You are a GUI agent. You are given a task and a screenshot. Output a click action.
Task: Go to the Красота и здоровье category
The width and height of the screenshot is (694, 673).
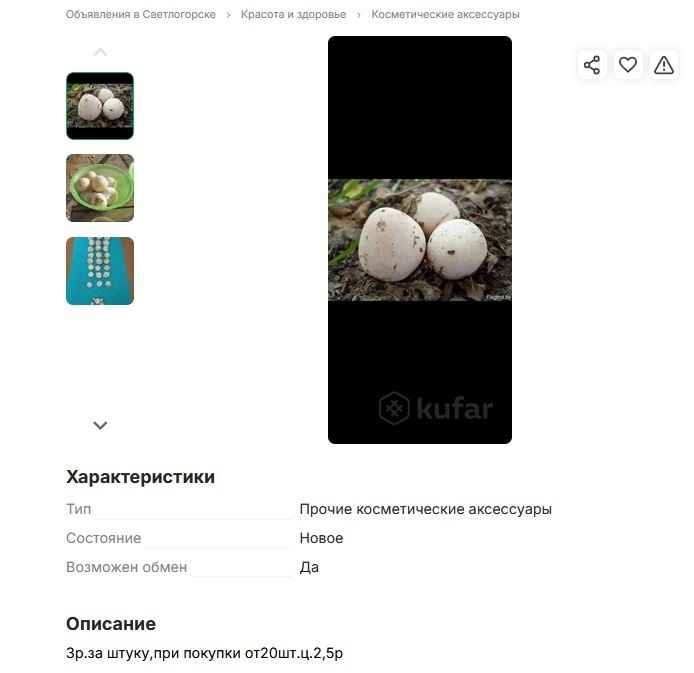point(293,15)
